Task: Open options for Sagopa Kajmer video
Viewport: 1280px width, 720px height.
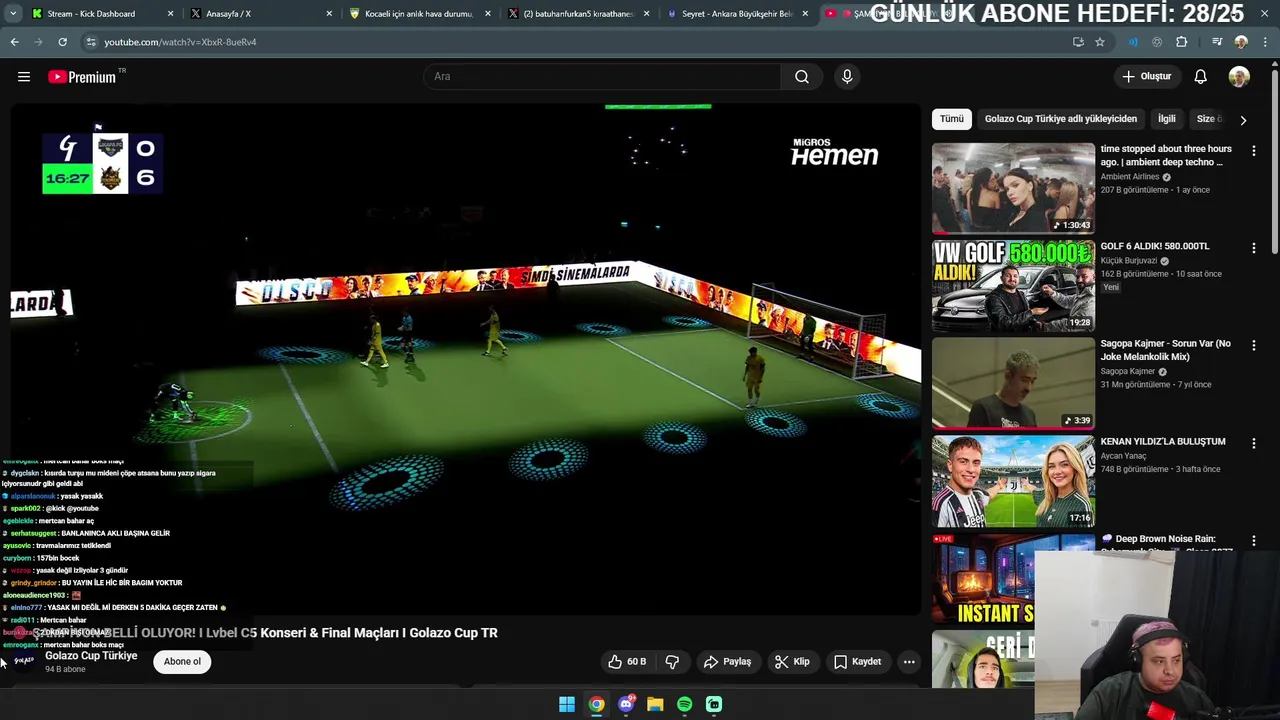Action: click(x=1254, y=346)
